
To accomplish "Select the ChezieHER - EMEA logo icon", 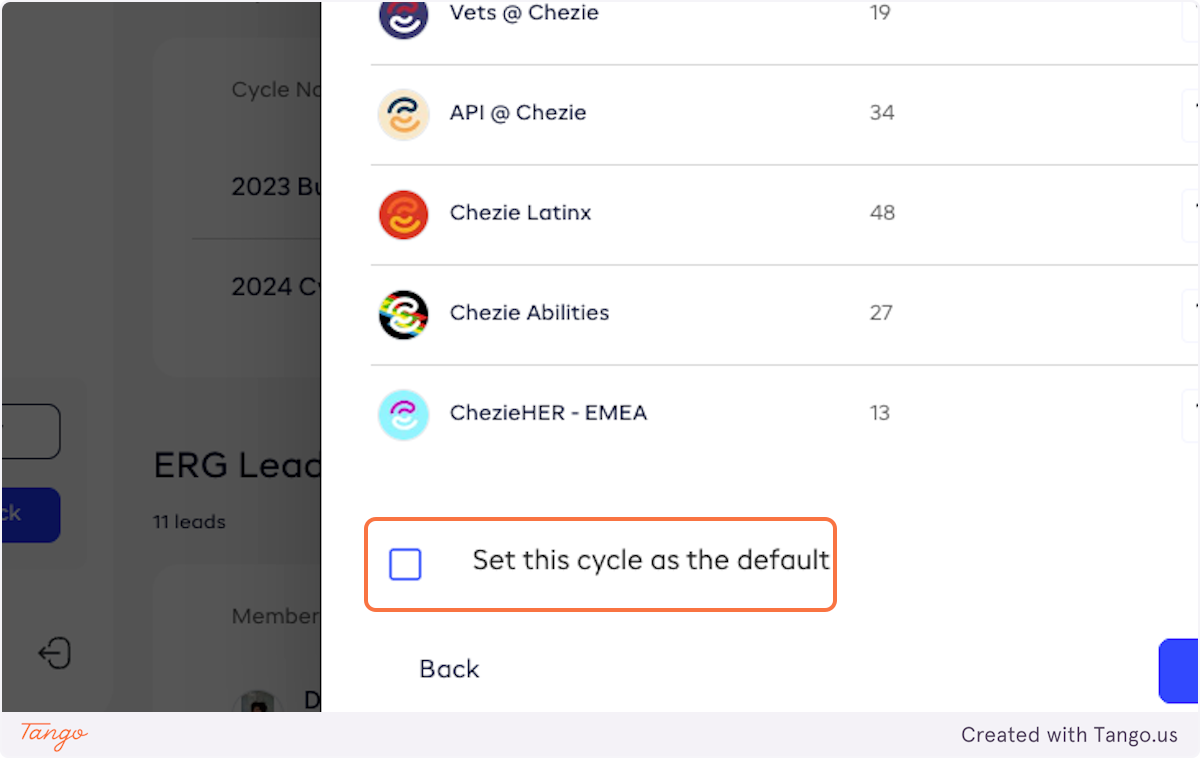I will coord(404,414).
